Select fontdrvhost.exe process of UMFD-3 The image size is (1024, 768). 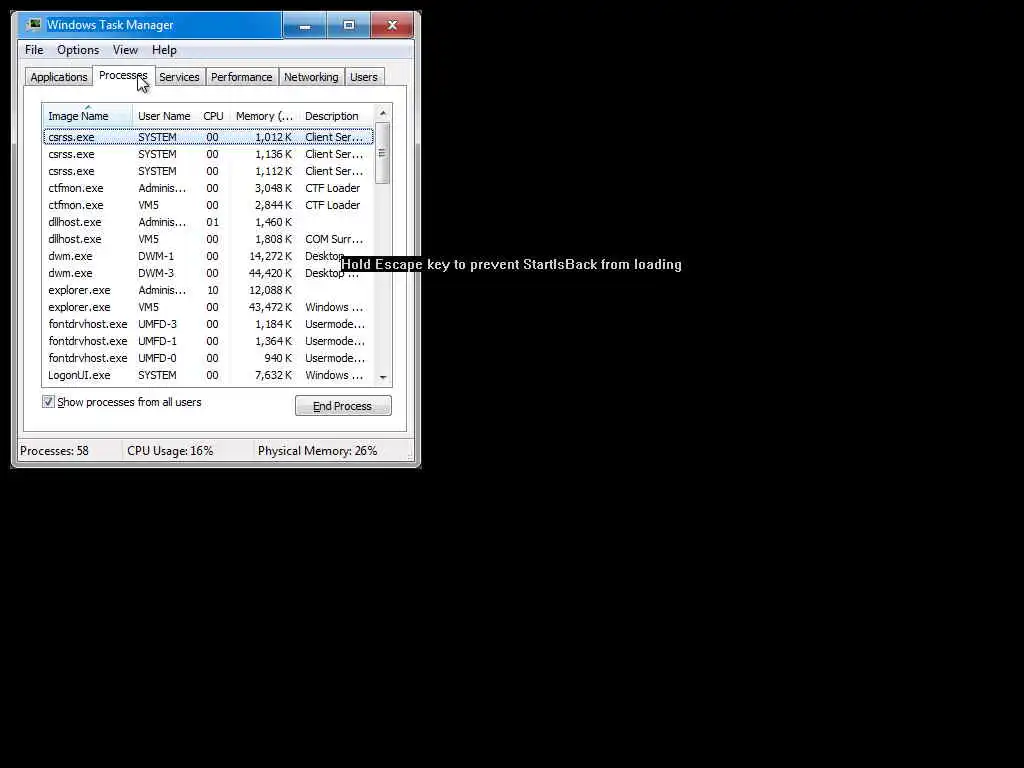[x=208, y=324]
